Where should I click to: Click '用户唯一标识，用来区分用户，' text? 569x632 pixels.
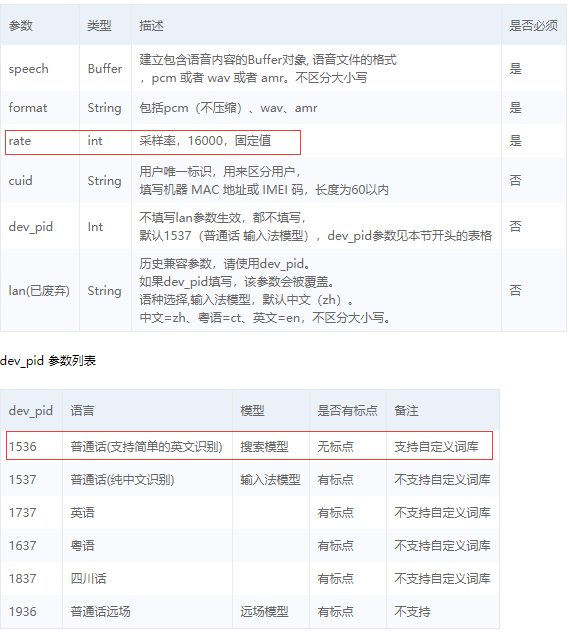pos(220,172)
